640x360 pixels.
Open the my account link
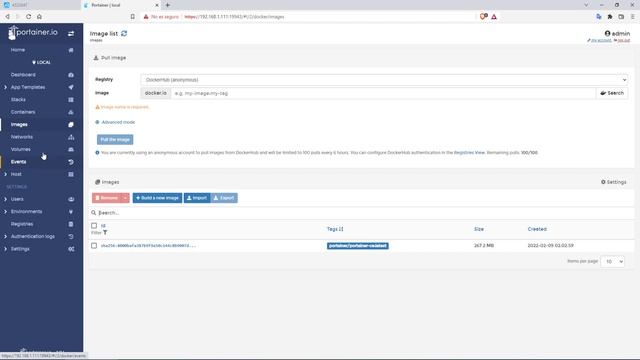click(599, 40)
